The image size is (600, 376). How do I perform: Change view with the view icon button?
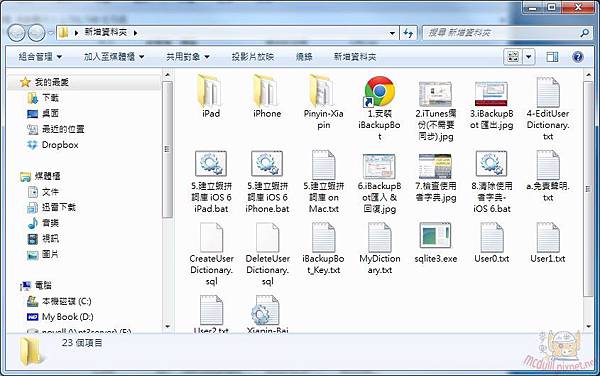513,57
